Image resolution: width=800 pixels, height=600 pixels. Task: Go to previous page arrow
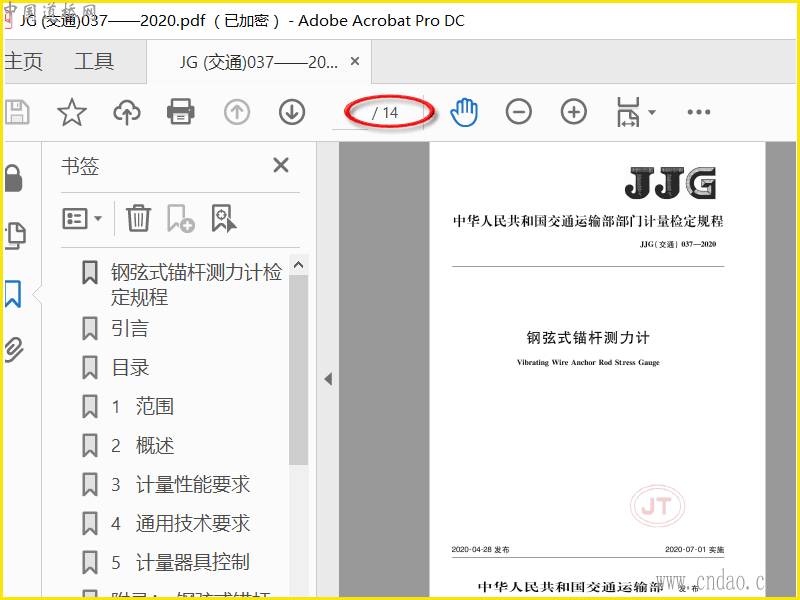tap(237, 112)
